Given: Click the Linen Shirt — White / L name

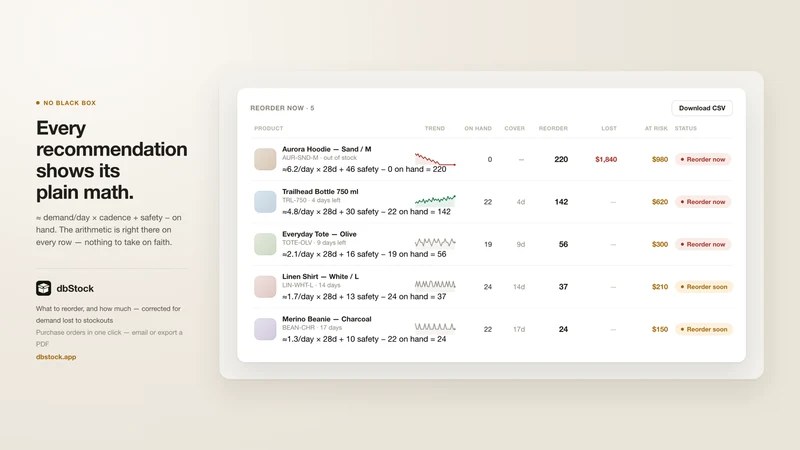Looking at the screenshot, I should tap(320, 277).
